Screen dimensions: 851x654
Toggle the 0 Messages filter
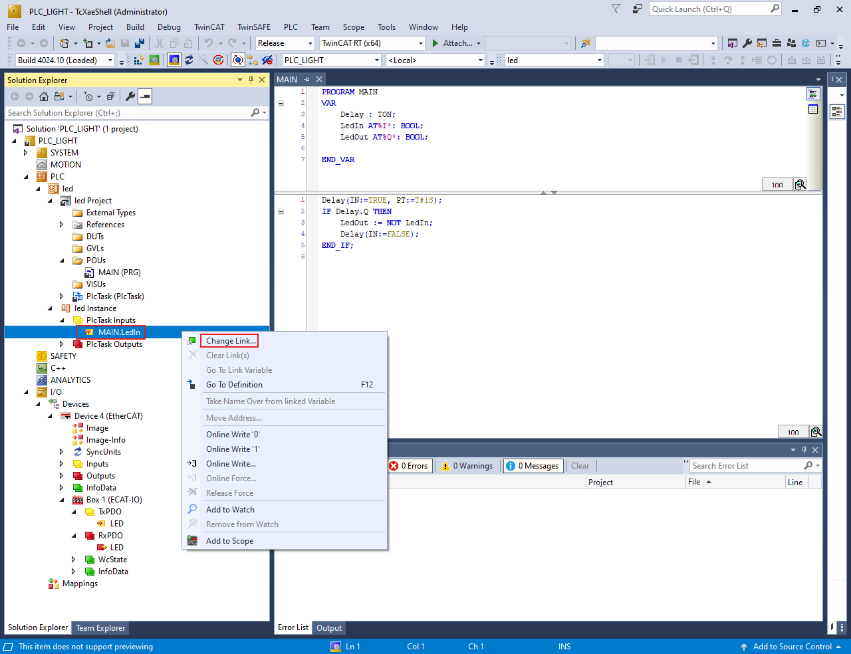coord(532,466)
